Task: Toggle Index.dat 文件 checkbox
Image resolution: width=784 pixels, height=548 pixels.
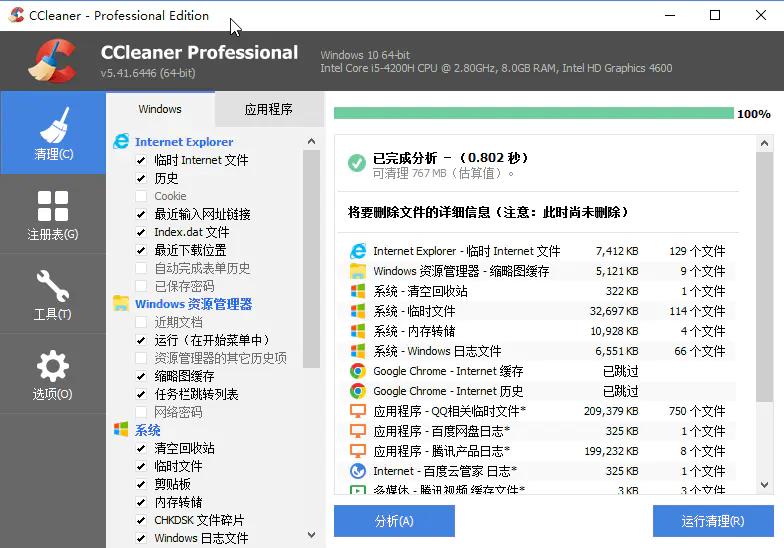Action: (142, 232)
